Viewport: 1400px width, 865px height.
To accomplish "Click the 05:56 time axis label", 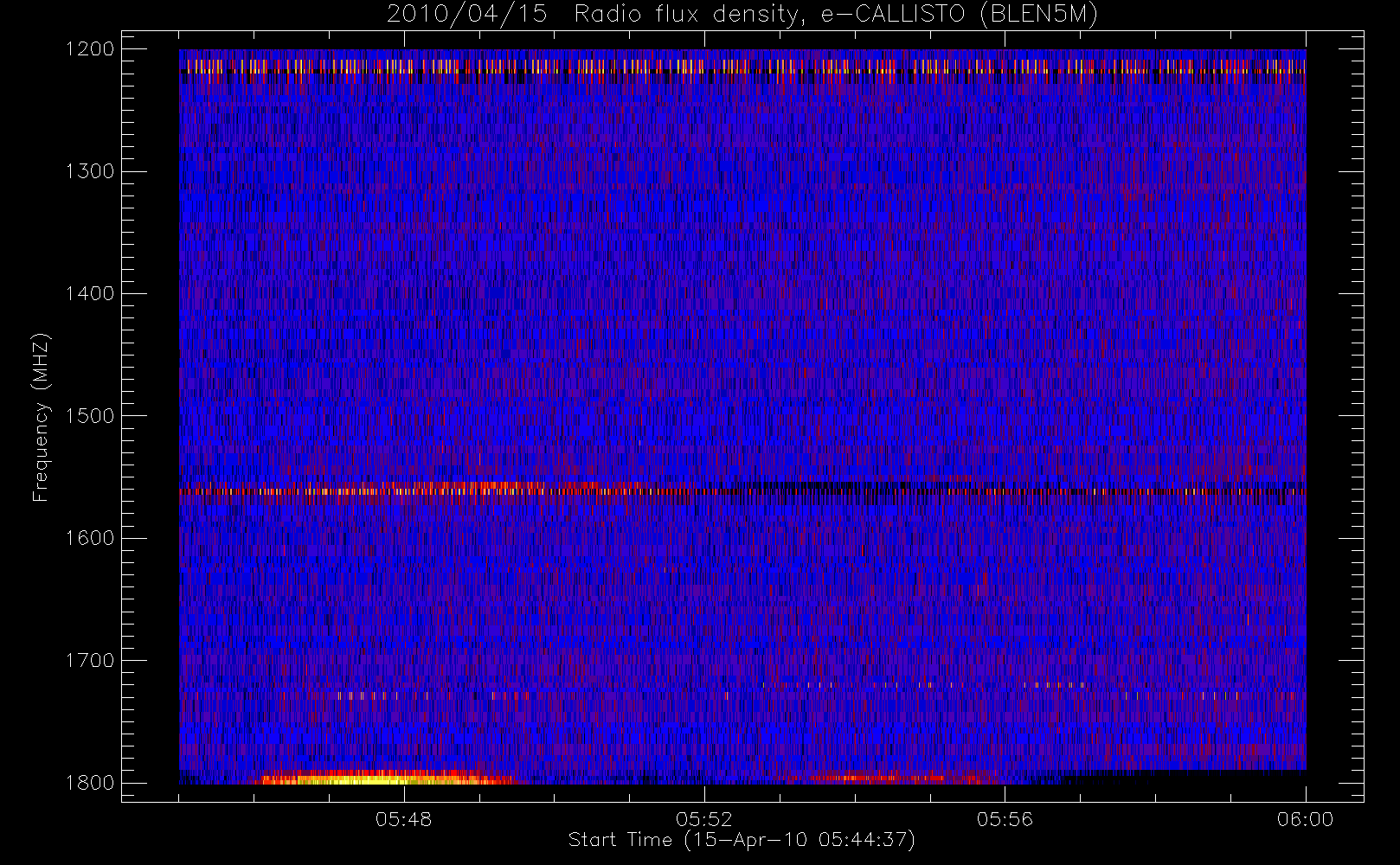I will pos(1005,819).
